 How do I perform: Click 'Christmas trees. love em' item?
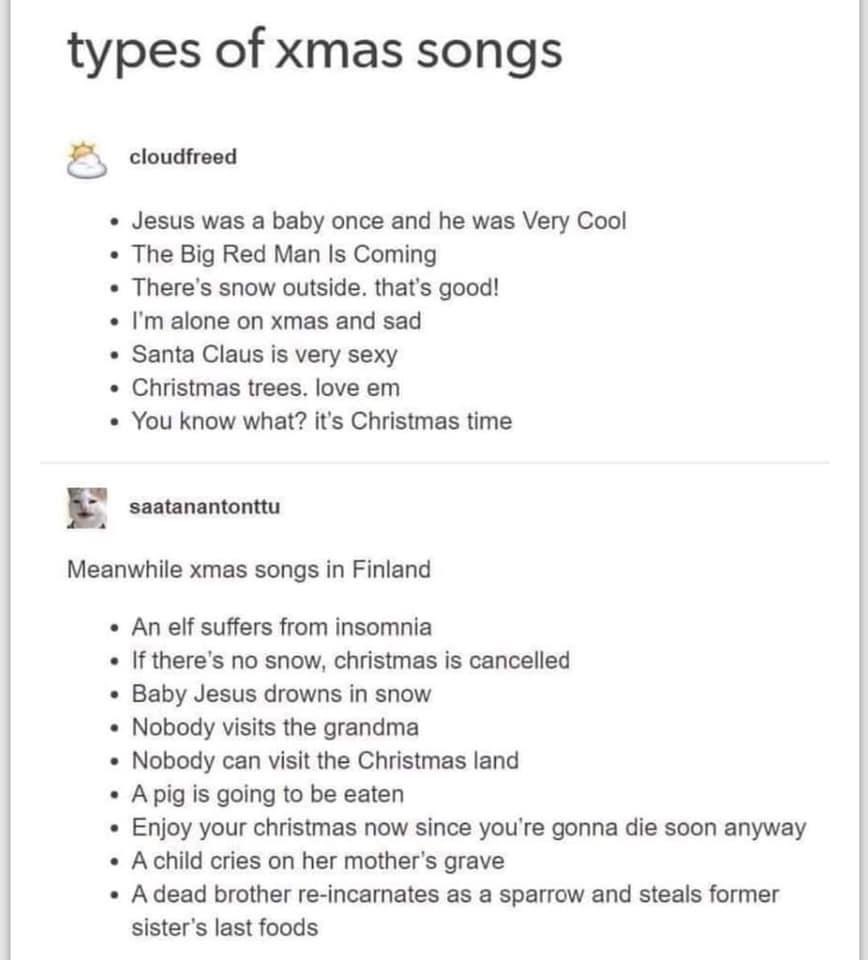[266, 388]
